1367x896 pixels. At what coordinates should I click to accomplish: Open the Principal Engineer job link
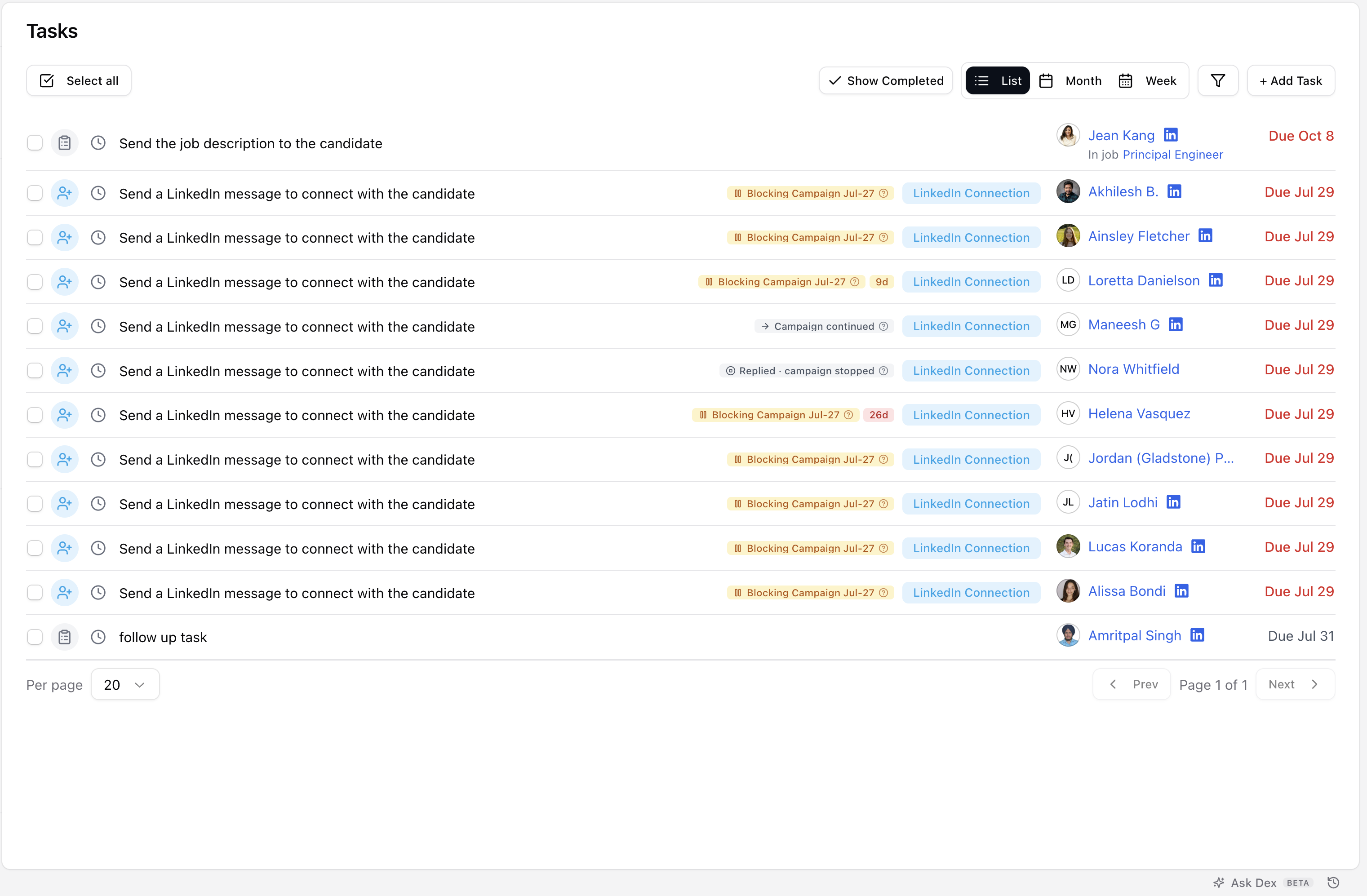(x=1173, y=155)
